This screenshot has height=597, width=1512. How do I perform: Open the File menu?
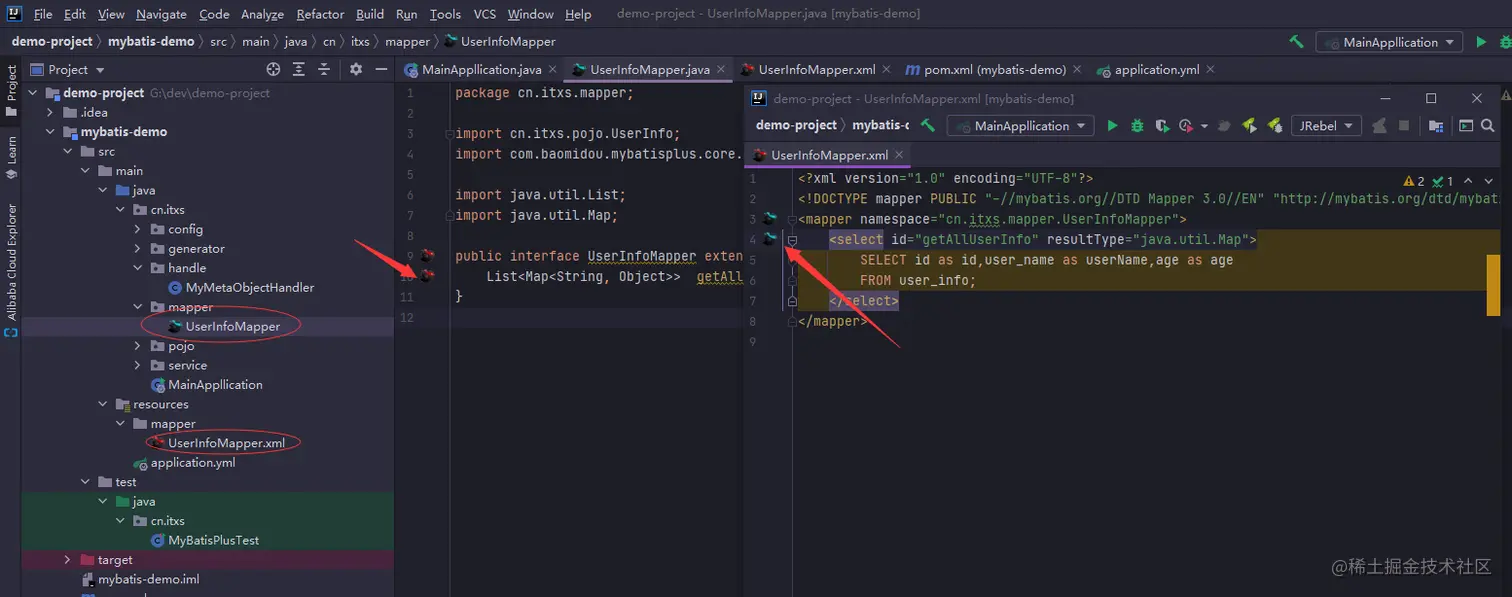43,14
